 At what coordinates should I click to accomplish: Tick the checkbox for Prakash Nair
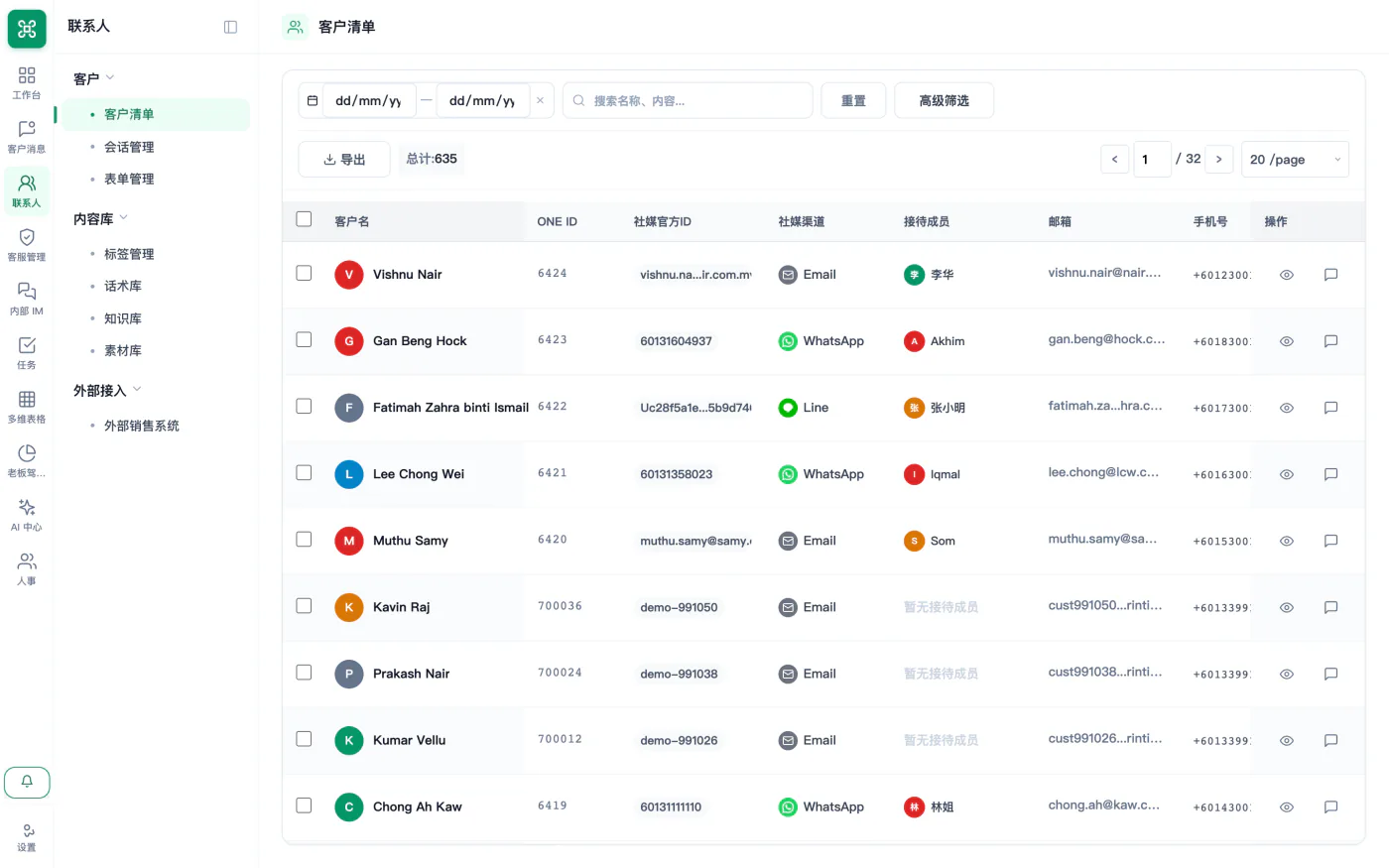click(x=304, y=672)
